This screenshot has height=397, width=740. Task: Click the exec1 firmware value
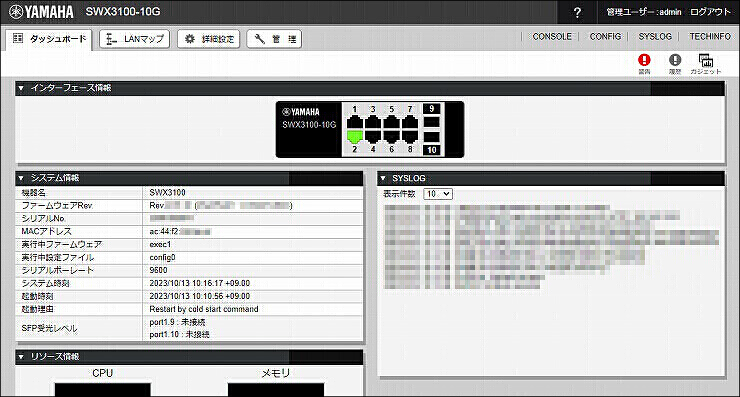pos(160,245)
